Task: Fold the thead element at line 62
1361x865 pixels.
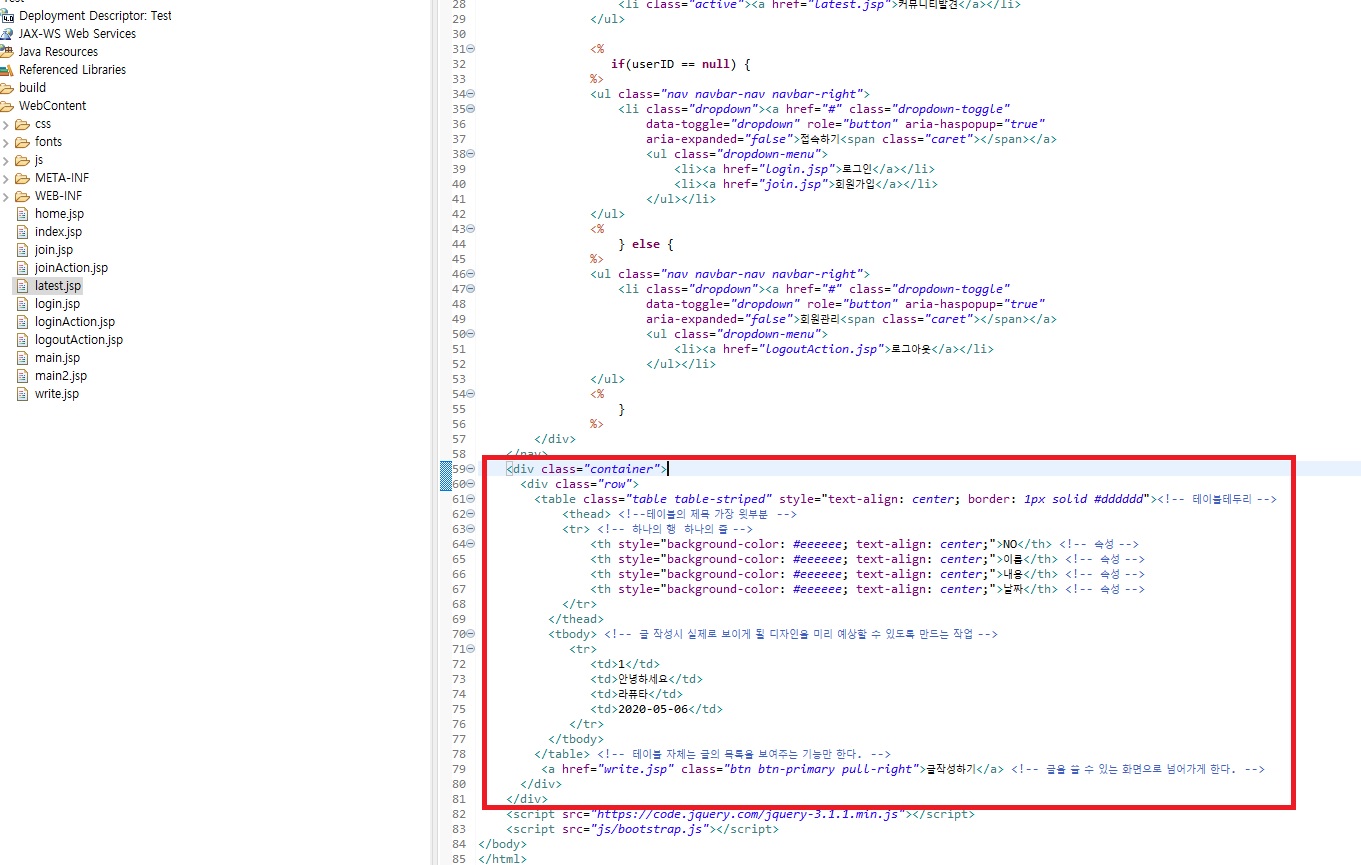Action: coord(471,514)
